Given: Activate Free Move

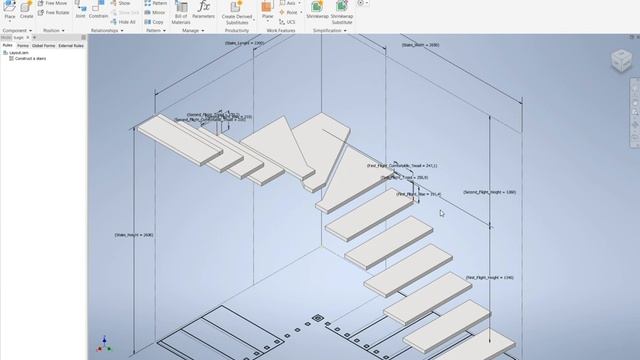Looking at the screenshot, I should 52,3.
